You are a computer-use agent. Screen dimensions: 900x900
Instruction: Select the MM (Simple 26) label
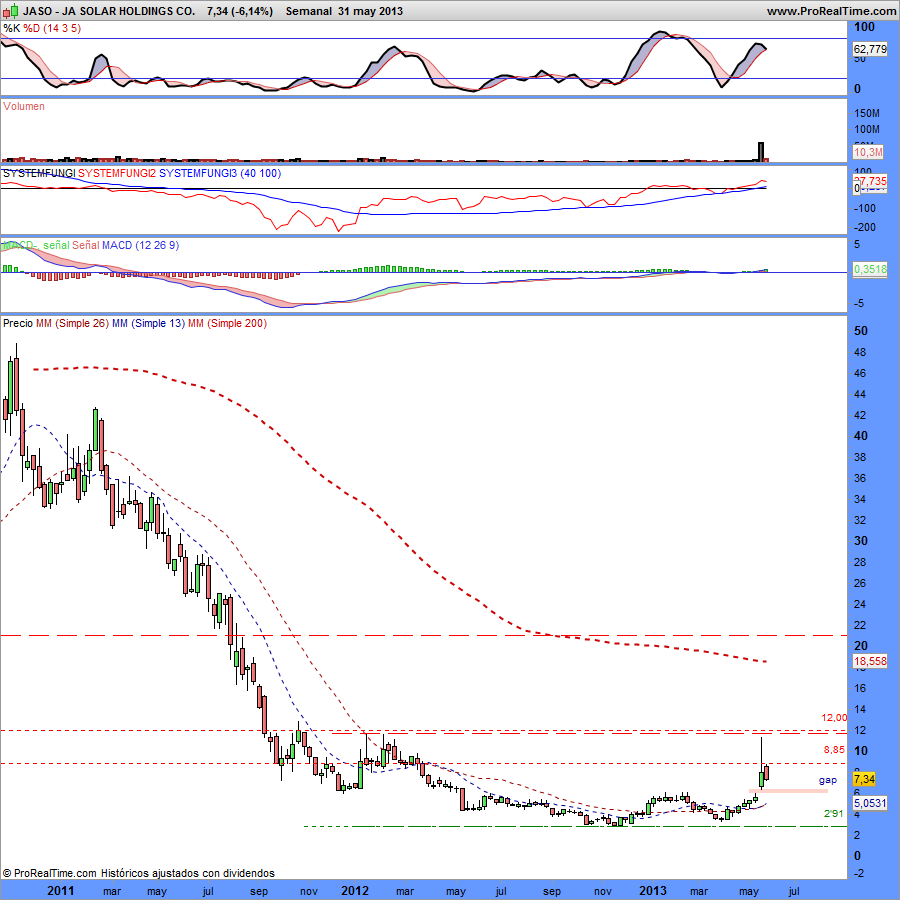pyautogui.click(x=72, y=323)
